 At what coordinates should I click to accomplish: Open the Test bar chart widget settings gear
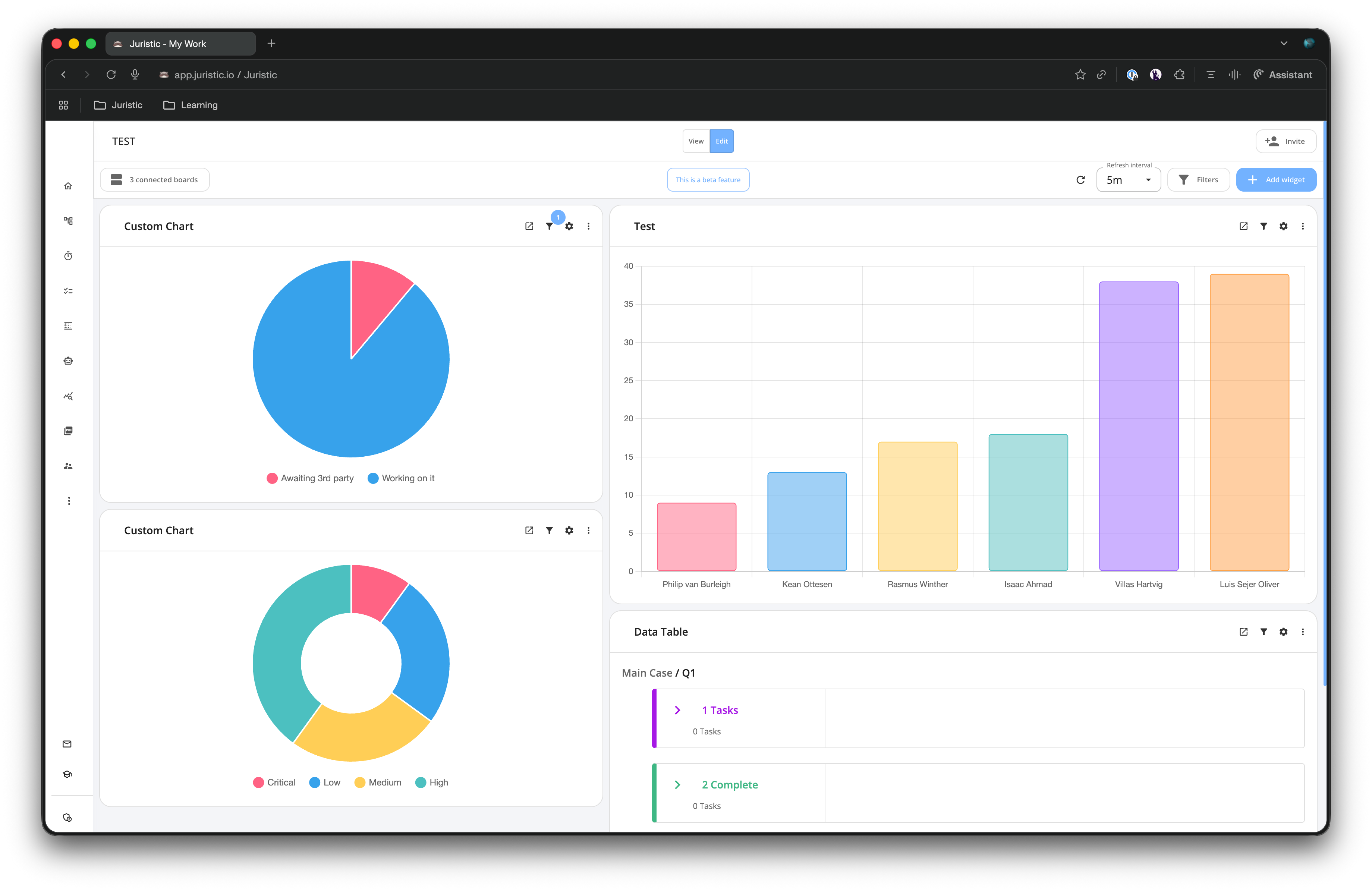[x=1283, y=227]
